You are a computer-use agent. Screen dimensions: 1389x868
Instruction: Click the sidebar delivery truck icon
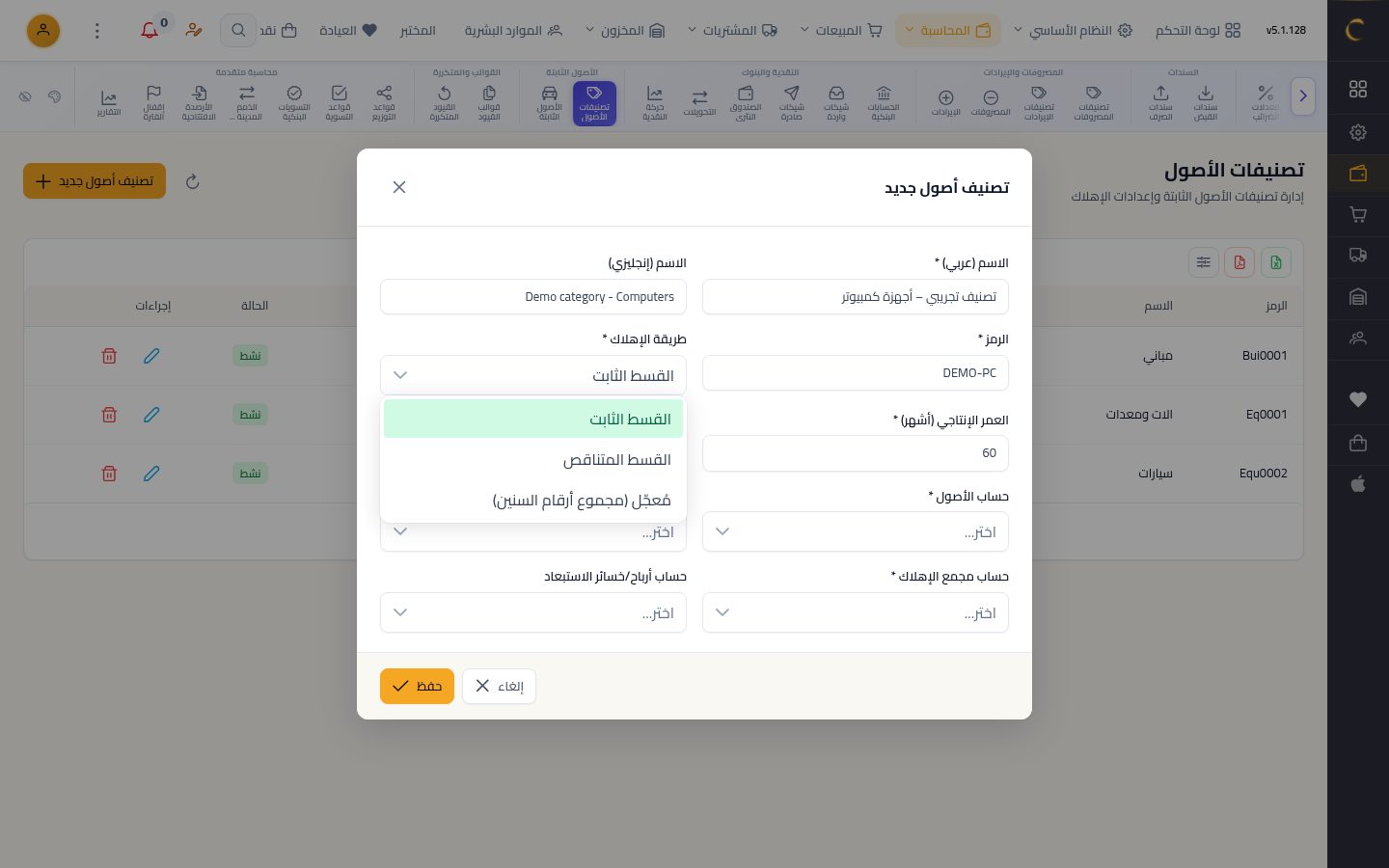pos(1358,256)
